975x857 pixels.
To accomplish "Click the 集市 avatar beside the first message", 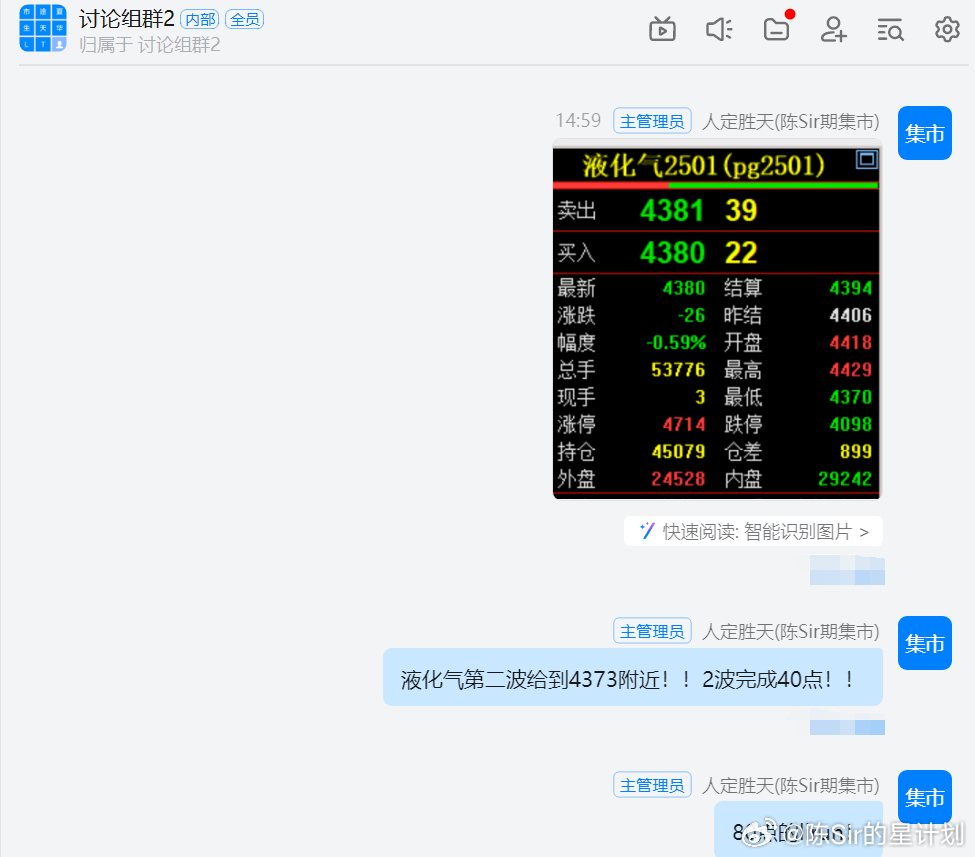I will click(x=924, y=133).
